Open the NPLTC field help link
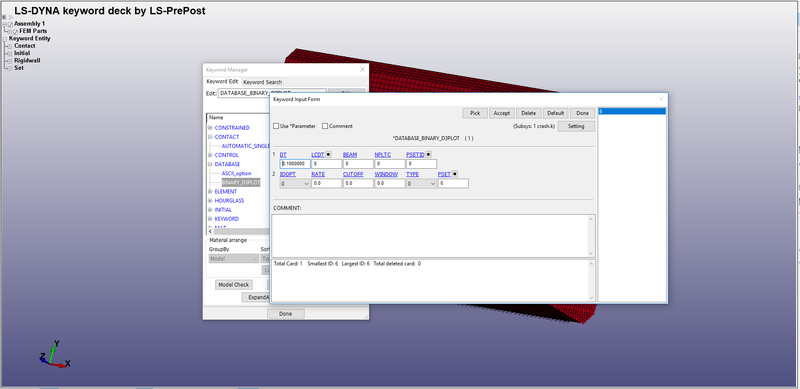800x389 pixels. pyautogui.click(x=383, y=155)
